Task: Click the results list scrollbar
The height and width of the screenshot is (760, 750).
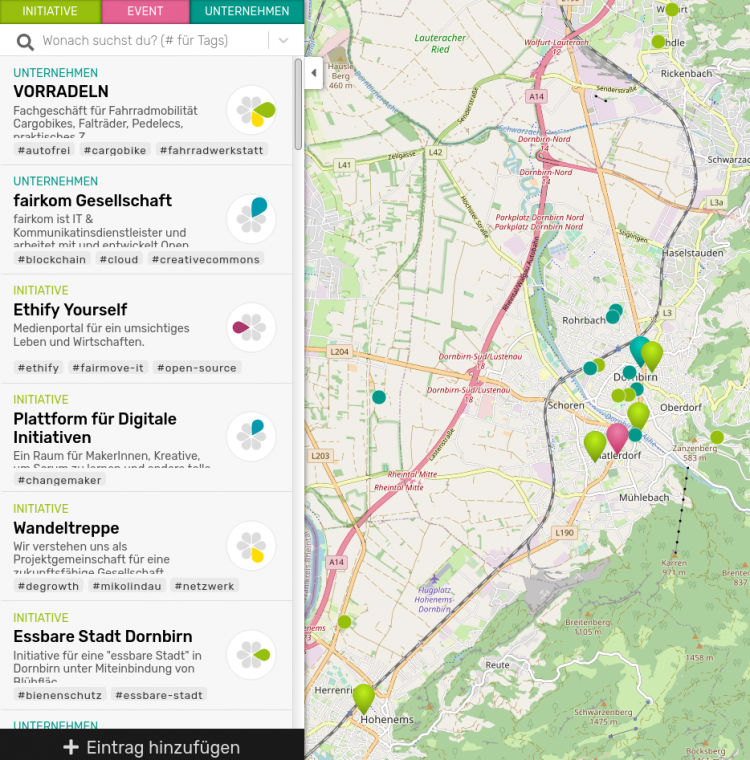Action: tap(298, 105)
